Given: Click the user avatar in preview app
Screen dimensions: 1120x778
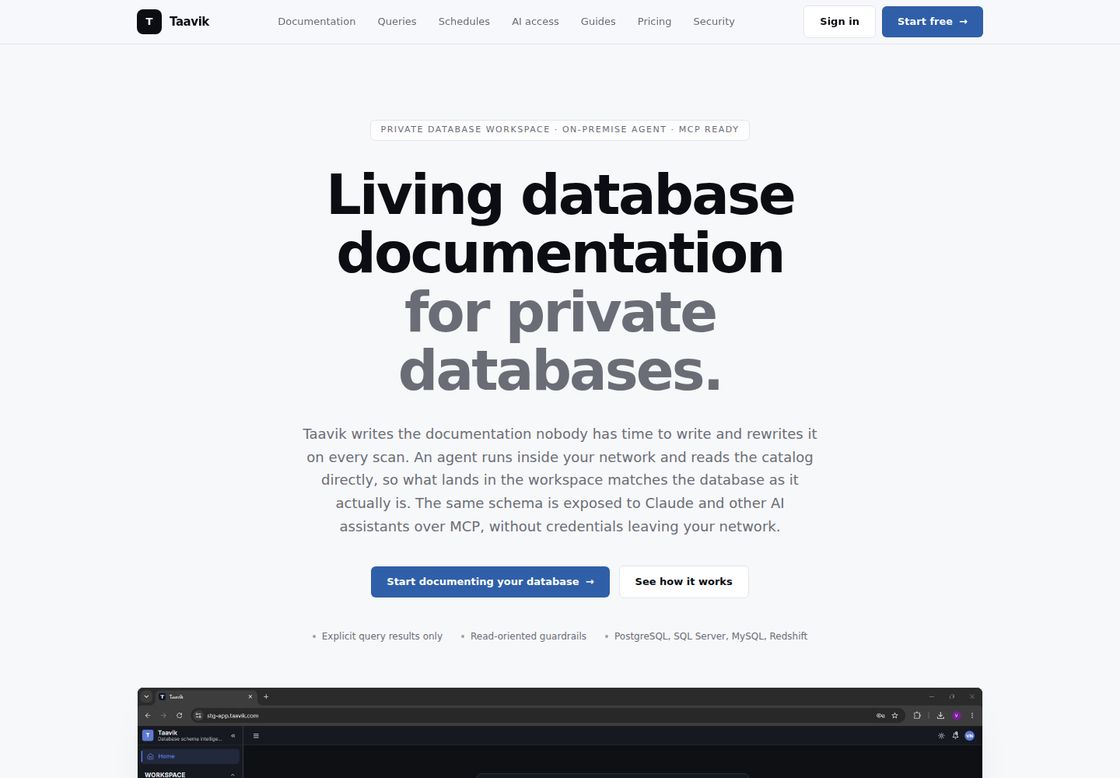Looking at the screenshot, I should [x=969, y=735].
